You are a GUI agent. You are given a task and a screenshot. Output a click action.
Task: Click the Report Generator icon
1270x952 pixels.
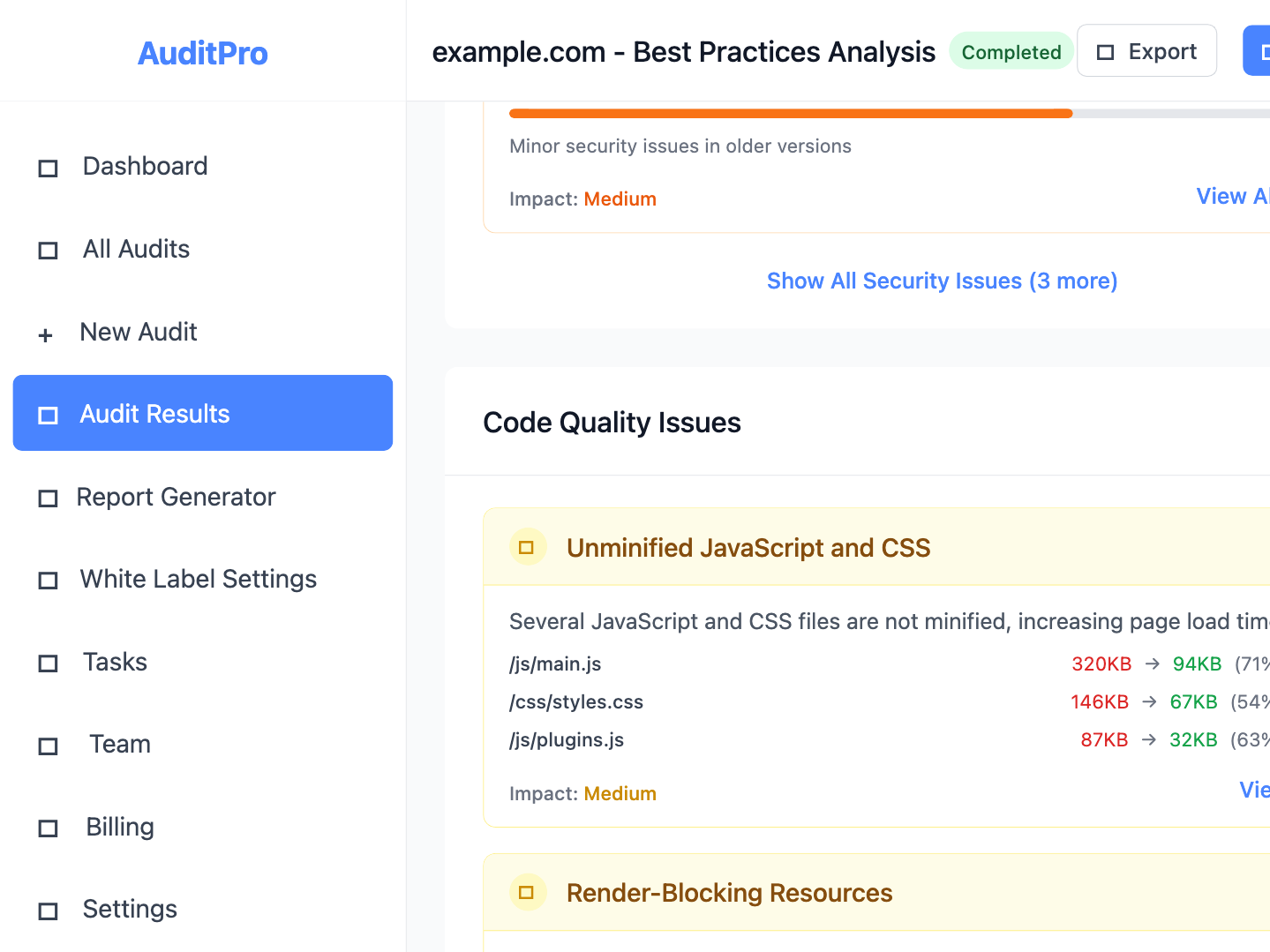pos(48,498)
